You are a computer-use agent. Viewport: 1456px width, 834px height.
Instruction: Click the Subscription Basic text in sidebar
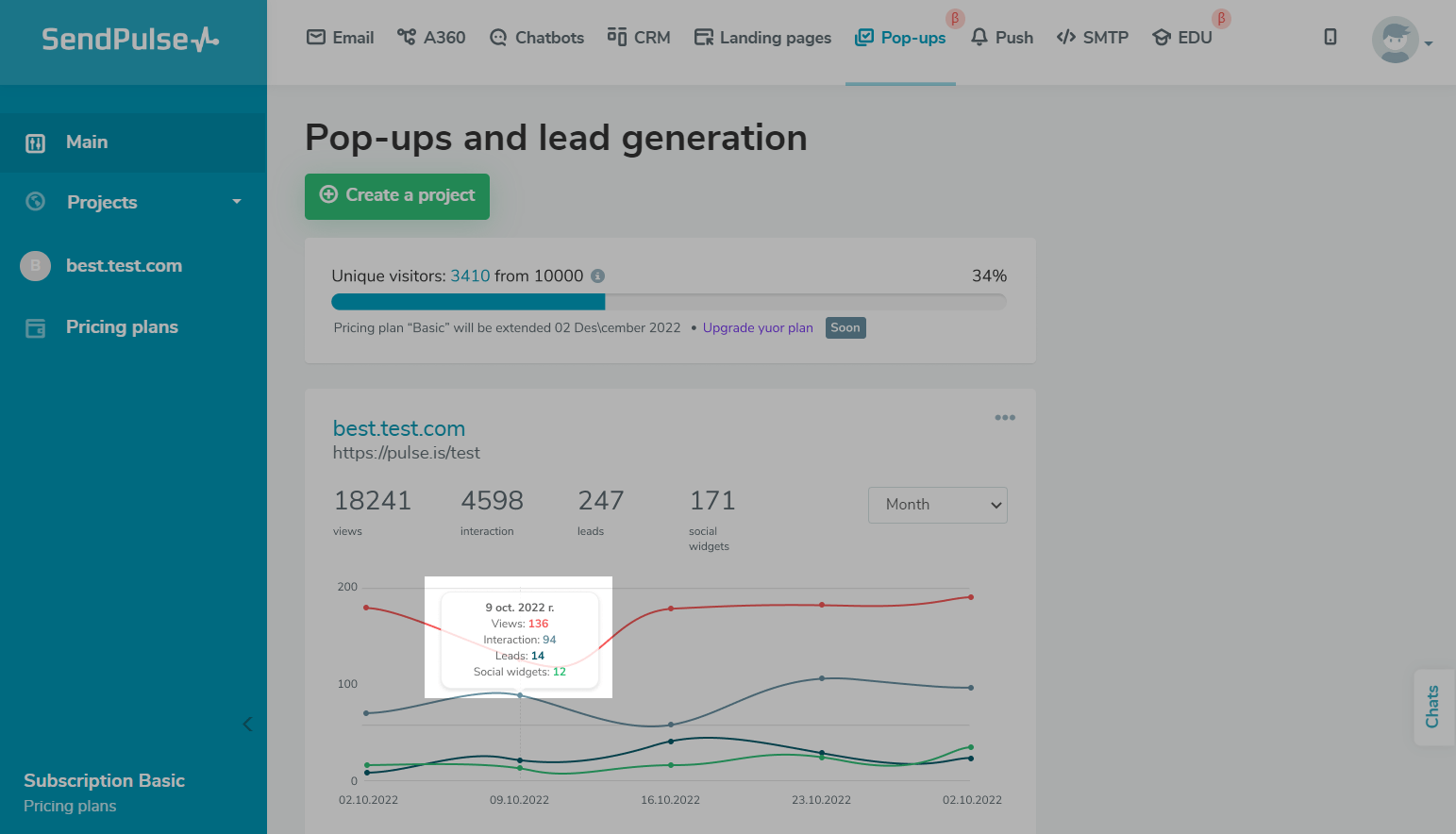pos(104,780)
